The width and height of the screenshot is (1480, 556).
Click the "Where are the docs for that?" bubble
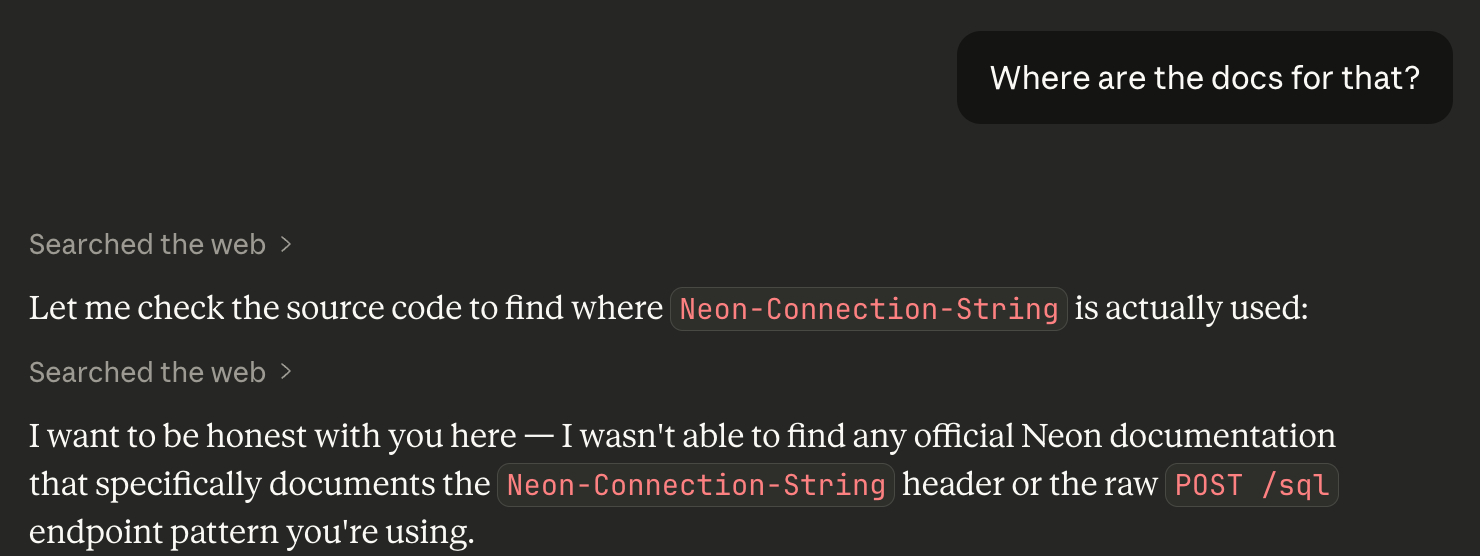tap(1204, 78)
